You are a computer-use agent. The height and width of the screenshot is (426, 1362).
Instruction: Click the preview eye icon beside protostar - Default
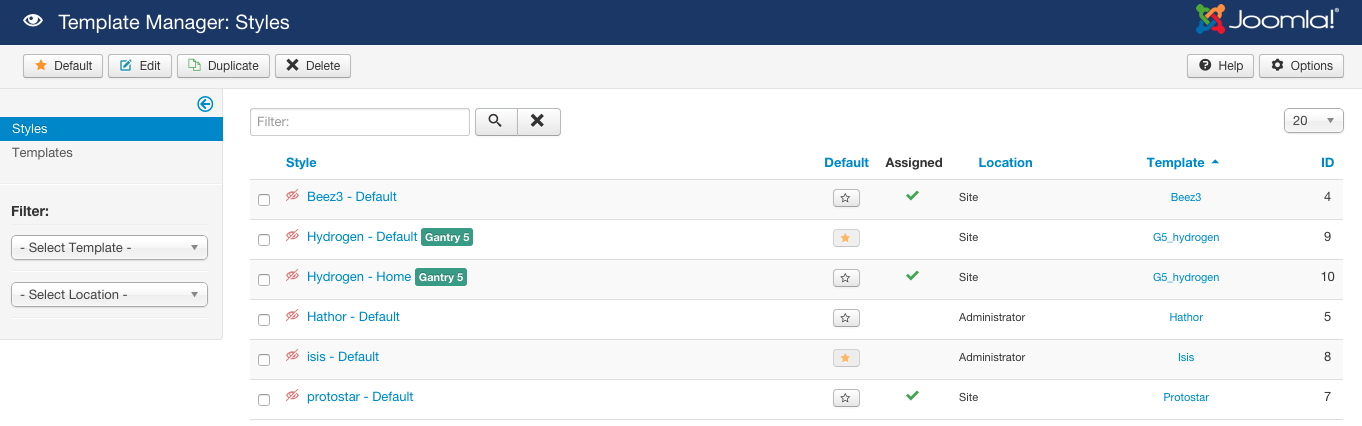coord(293,397)
